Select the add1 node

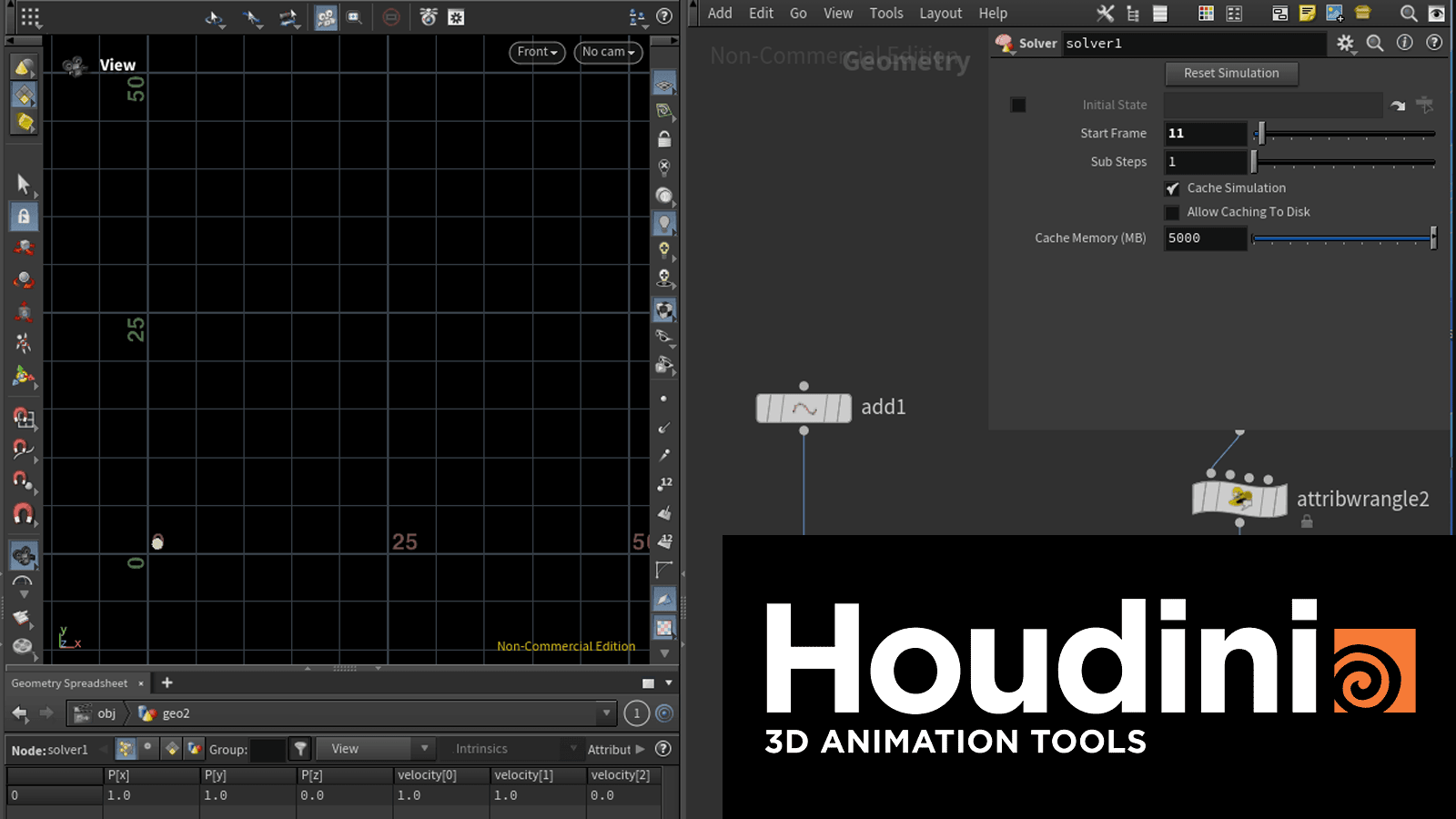(804, 408)
